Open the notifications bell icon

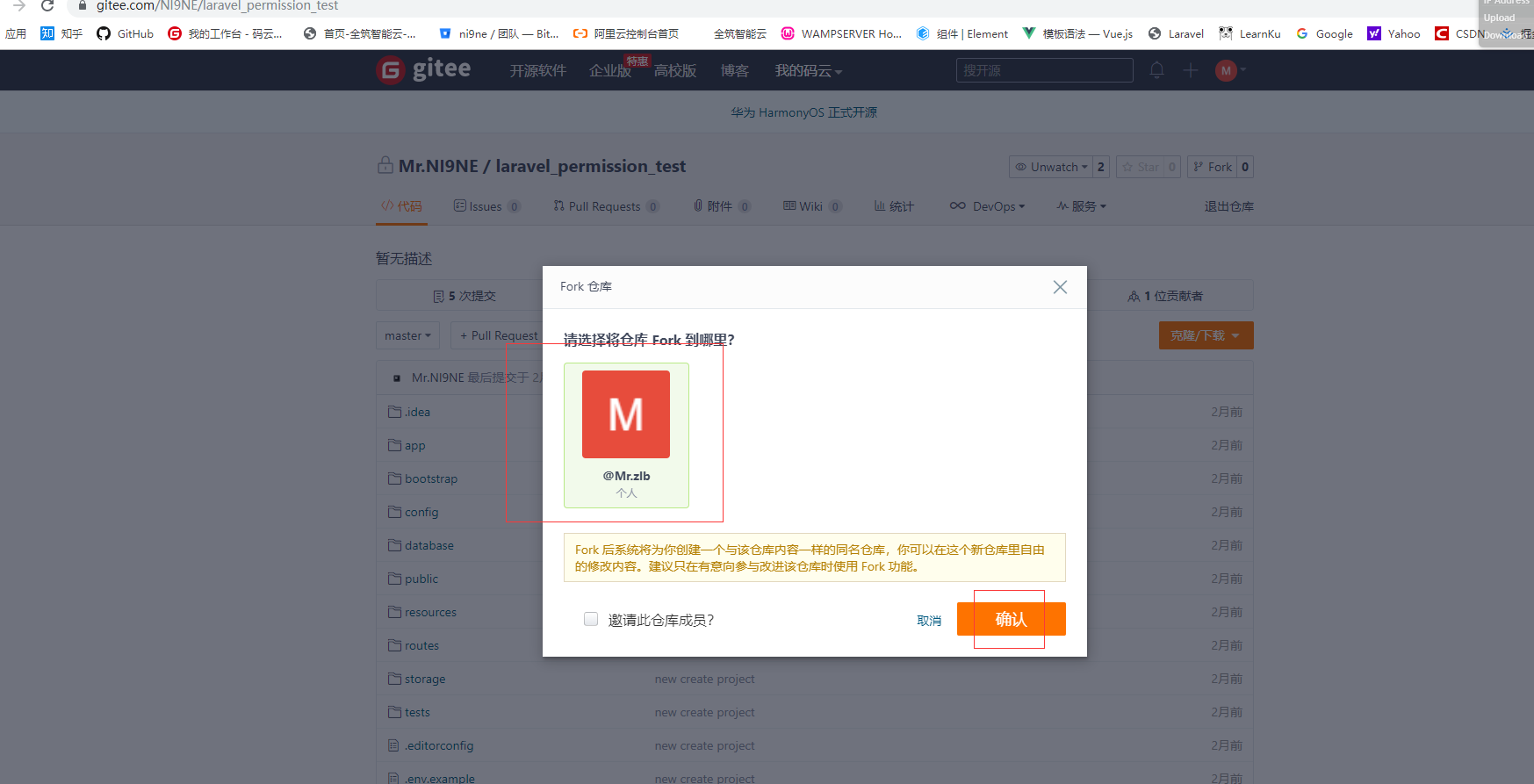coord(1156,70)
